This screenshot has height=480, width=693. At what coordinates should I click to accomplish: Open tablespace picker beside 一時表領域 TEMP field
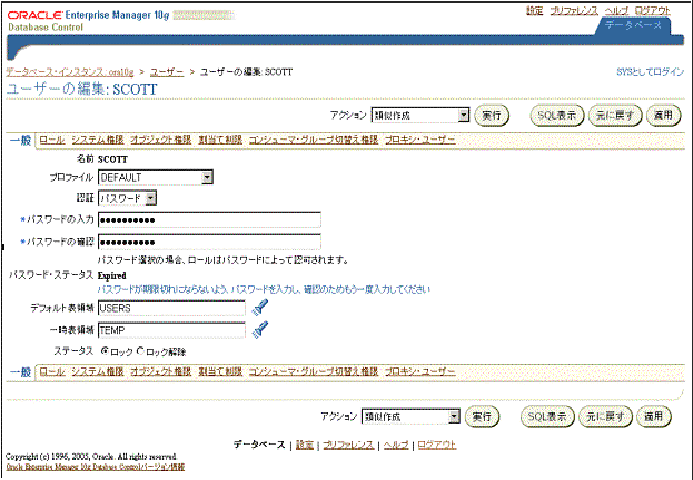tap(260, 329)
